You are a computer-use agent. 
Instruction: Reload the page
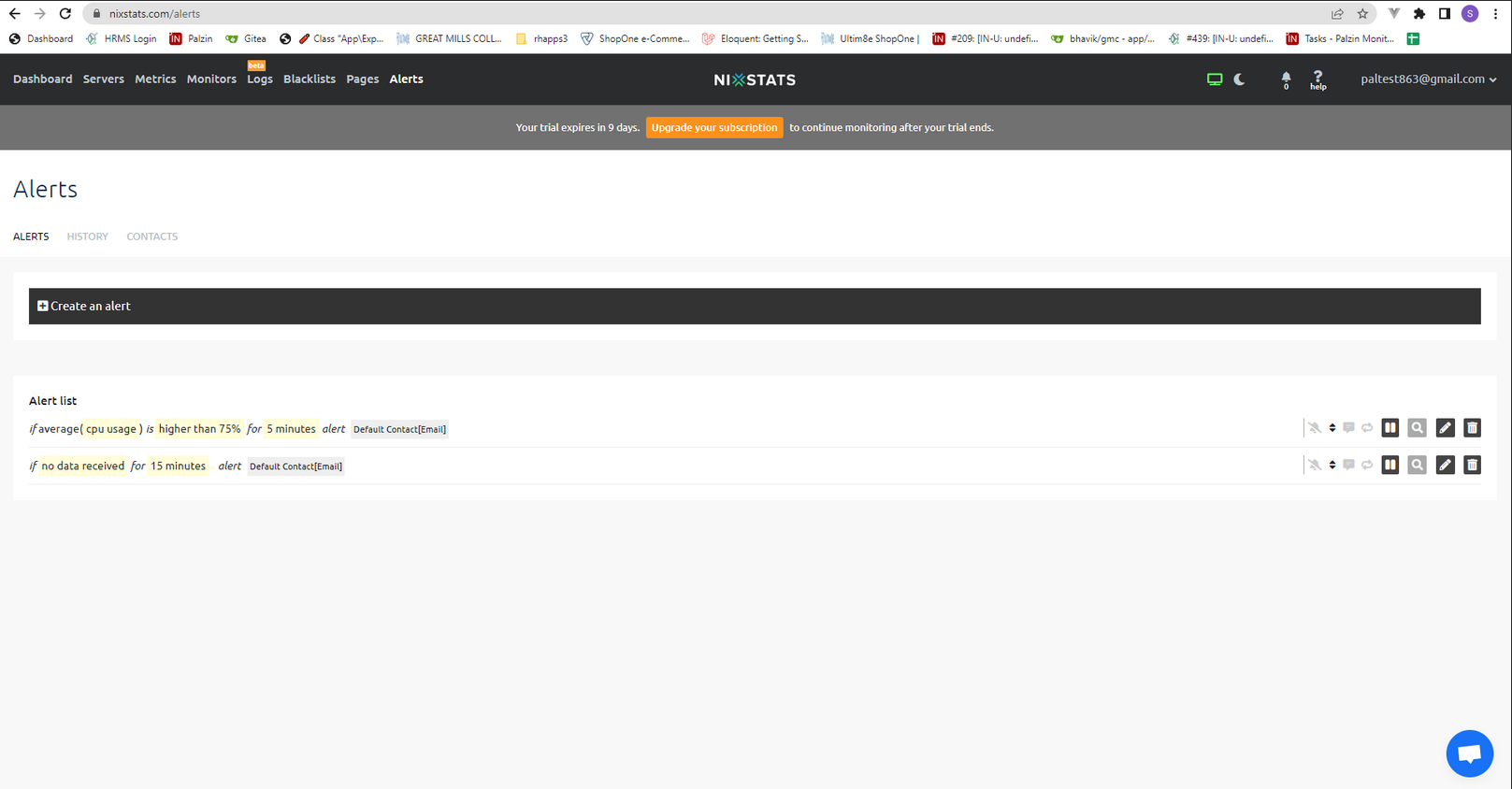(x=65, y=14)
